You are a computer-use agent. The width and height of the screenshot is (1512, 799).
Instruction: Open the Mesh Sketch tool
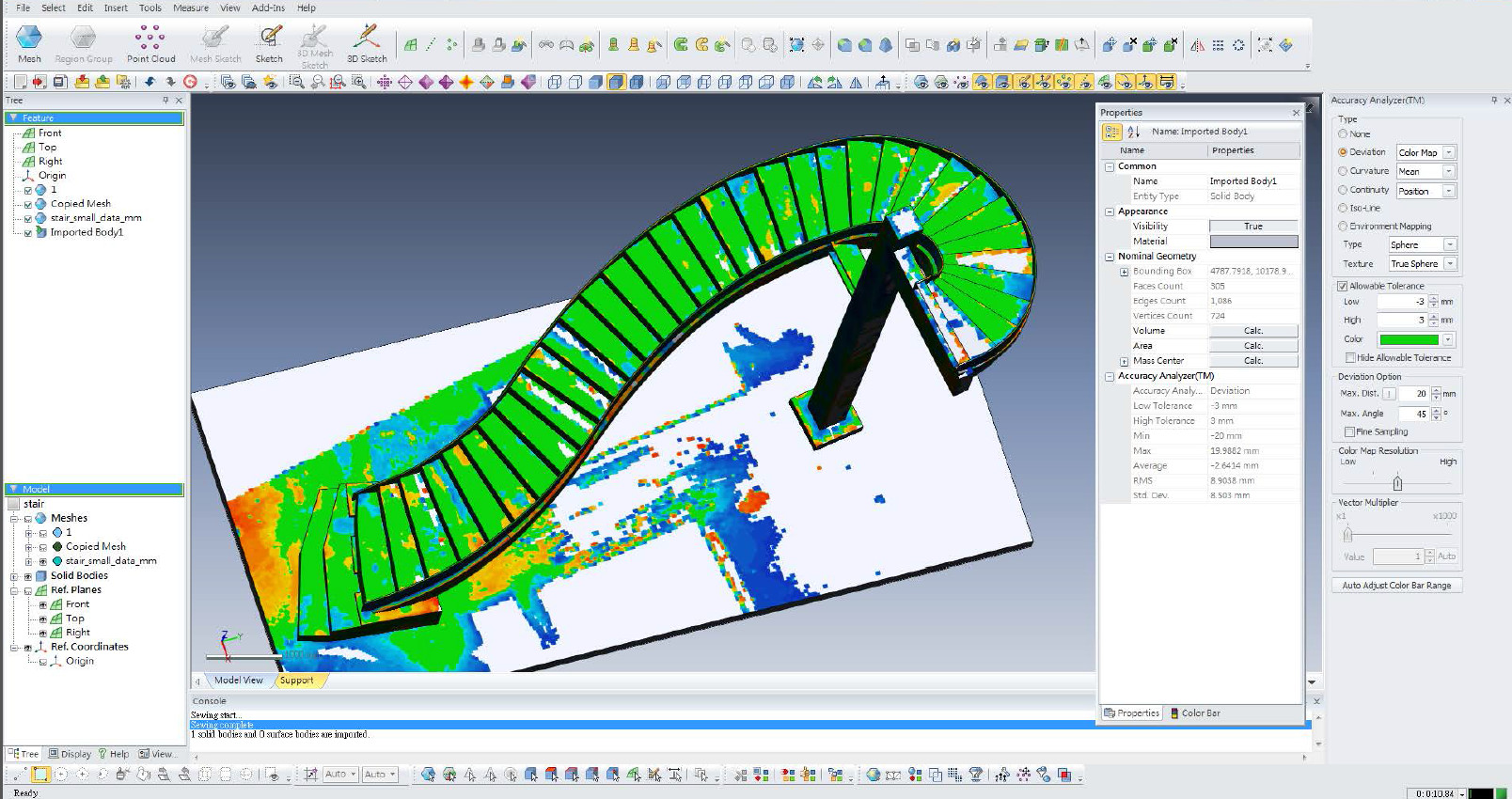click(x=215, y=39)
